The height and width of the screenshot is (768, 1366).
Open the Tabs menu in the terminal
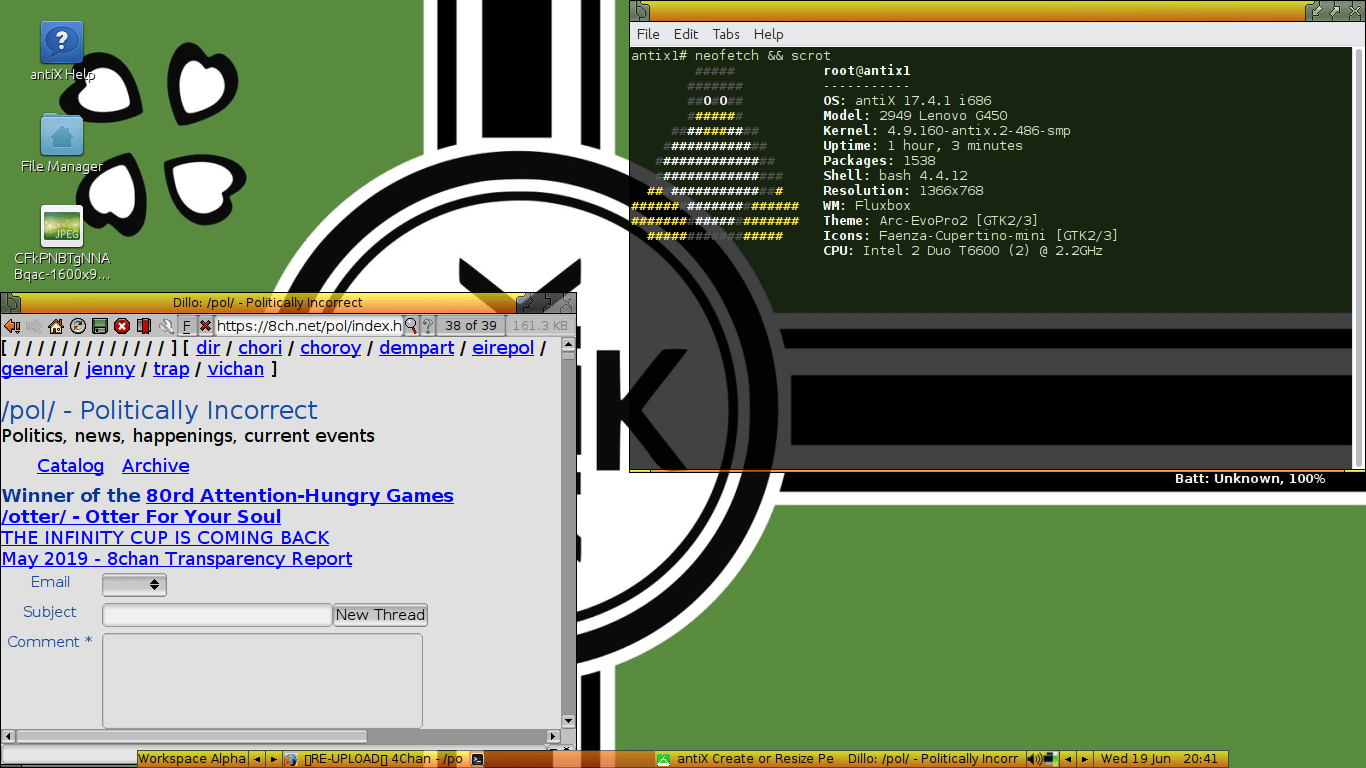726,33
